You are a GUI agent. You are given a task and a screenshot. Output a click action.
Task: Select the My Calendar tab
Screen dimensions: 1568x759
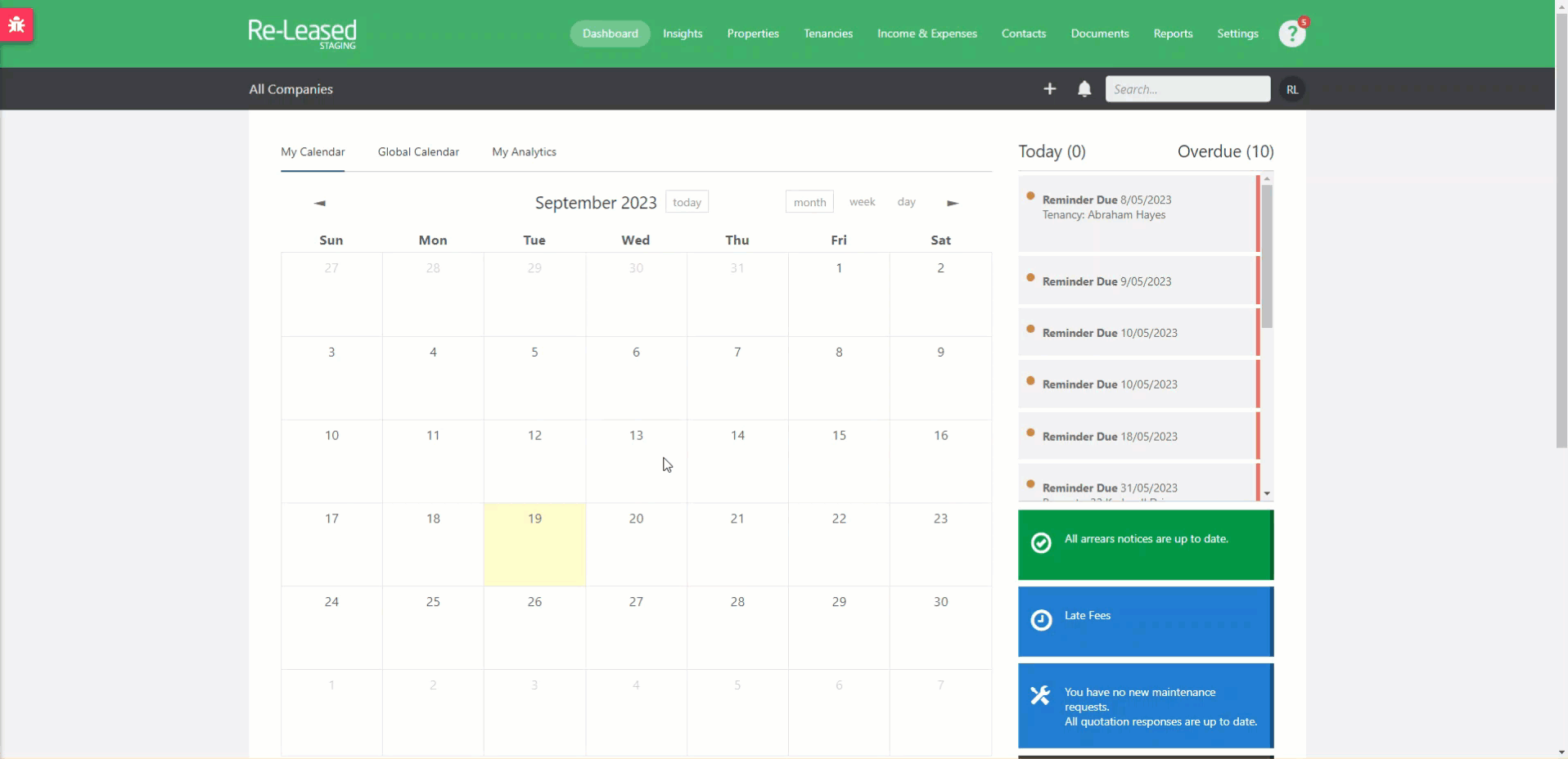313,152
